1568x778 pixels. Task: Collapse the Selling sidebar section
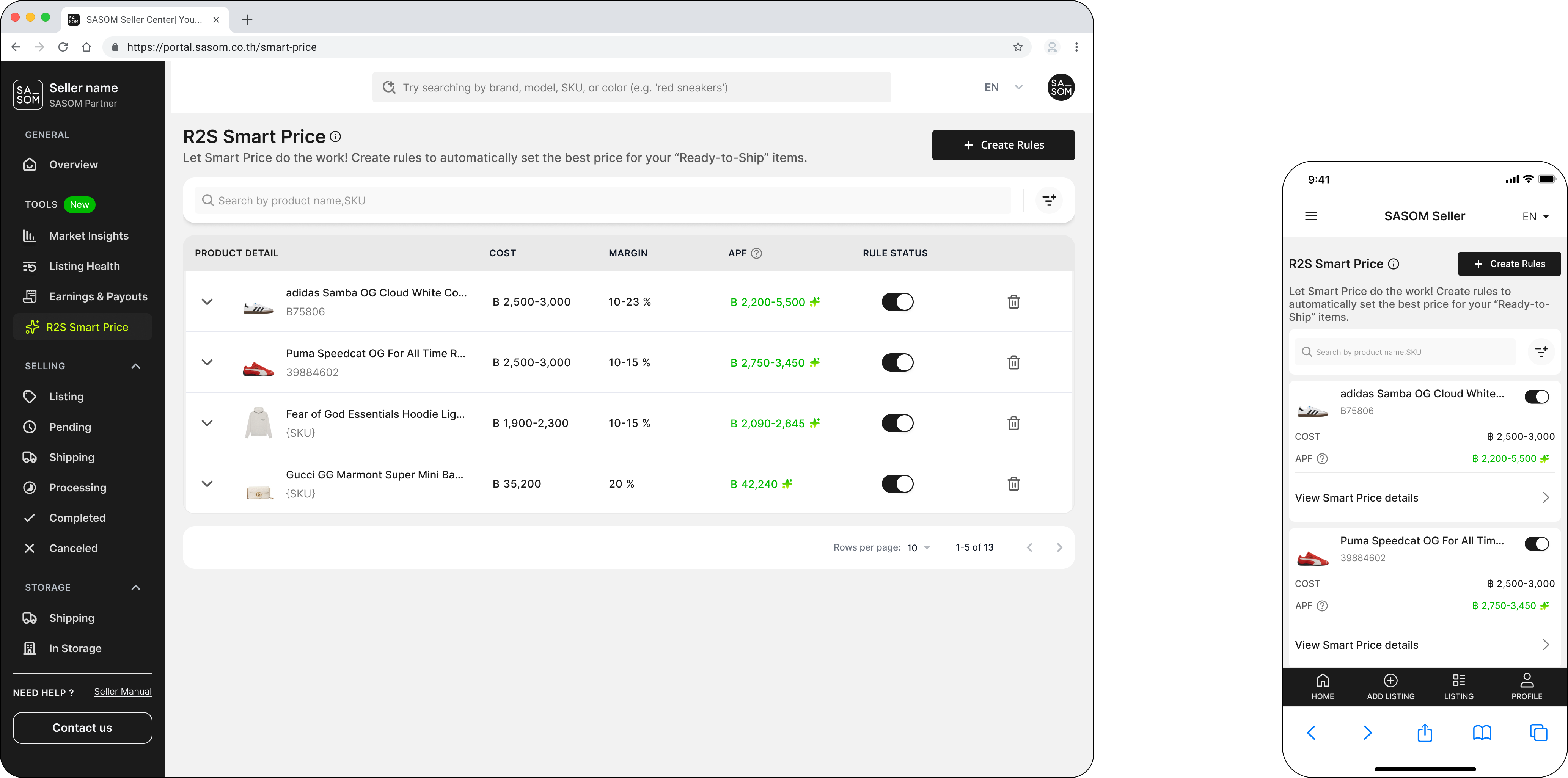pos(136,366)
